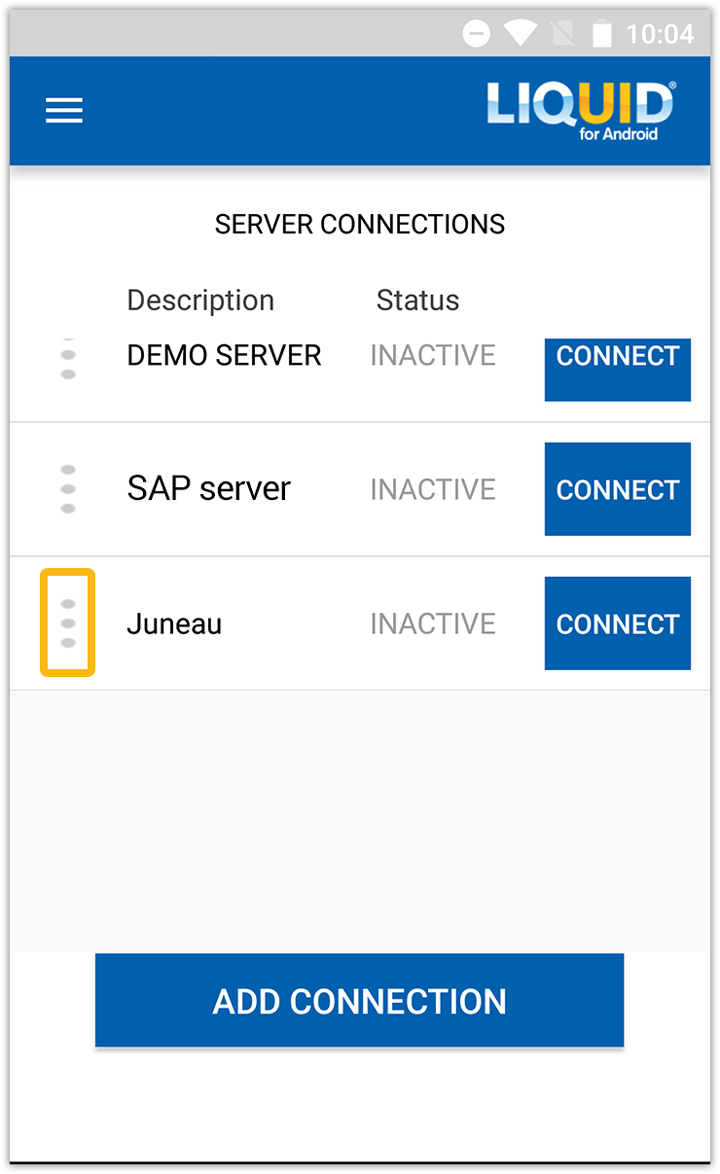Tap the Wi-Fi status bar icon

click(x=520, y=34)
